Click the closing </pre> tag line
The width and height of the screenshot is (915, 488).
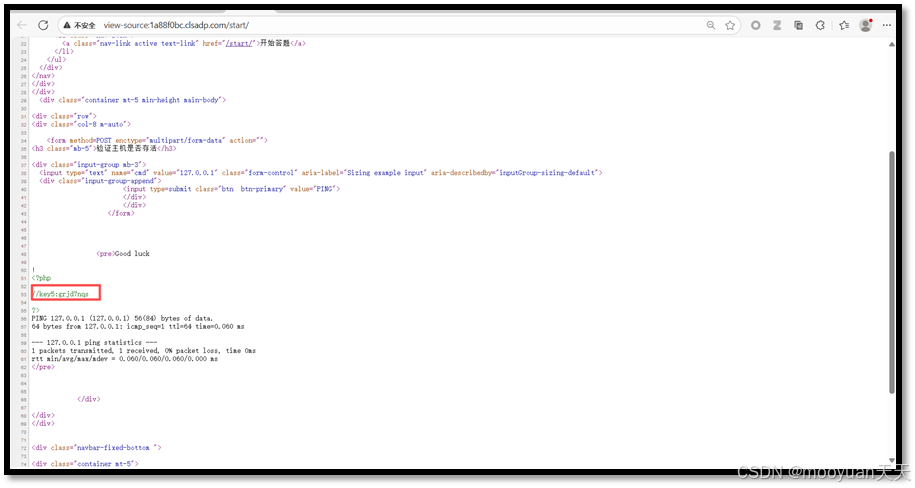tap(43, 367)
